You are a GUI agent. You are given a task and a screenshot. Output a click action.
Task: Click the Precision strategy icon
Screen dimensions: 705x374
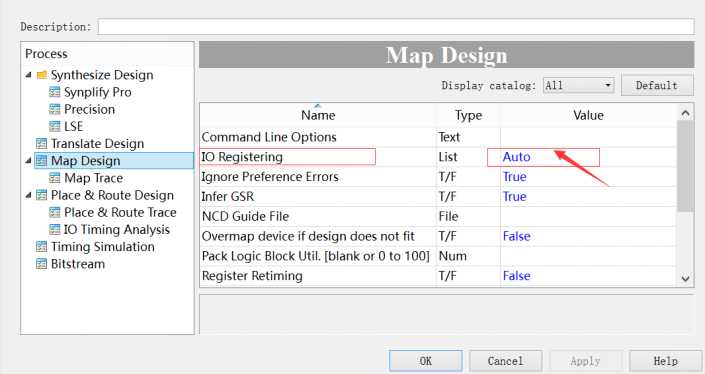(54, 109)
